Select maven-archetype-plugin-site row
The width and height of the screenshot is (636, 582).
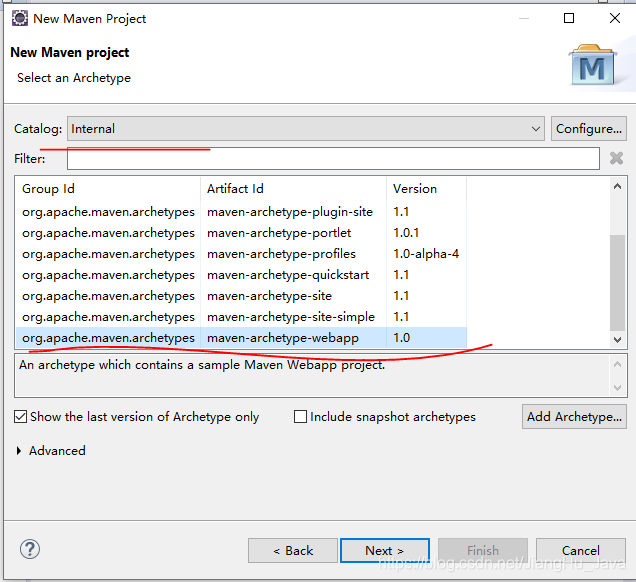(241, 212)
